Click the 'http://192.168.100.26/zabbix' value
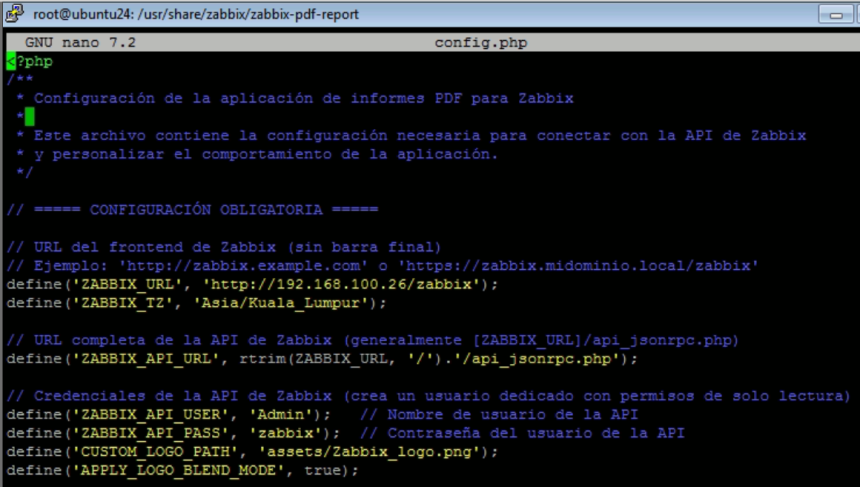860x487 pixels. click(341, 285)
